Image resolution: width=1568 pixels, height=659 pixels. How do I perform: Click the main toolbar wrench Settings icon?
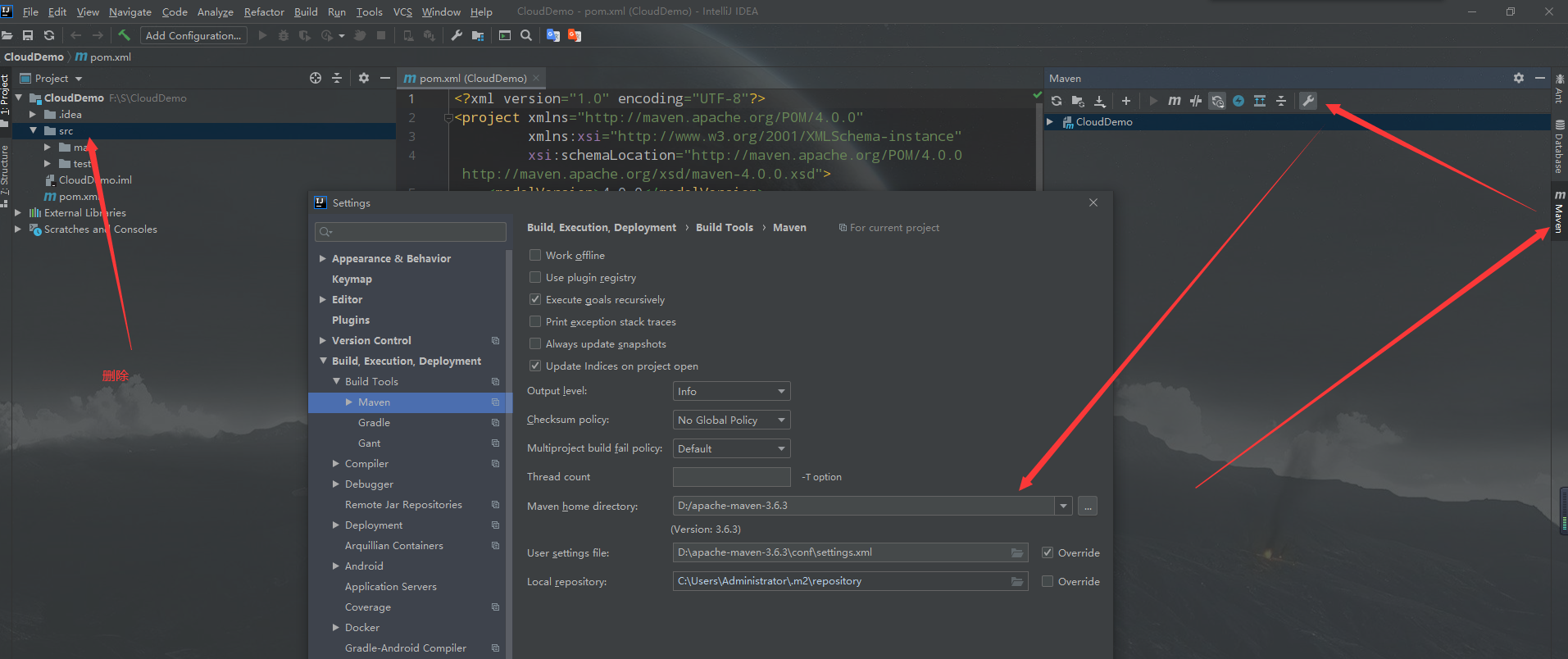[457, 35]
